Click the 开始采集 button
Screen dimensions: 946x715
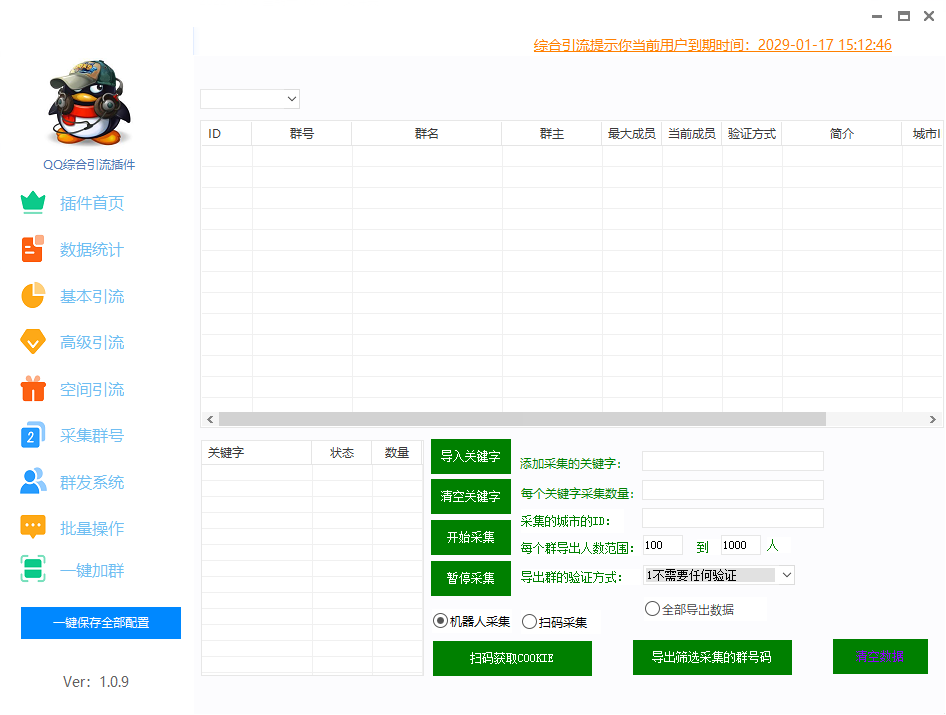coord(470,537)
